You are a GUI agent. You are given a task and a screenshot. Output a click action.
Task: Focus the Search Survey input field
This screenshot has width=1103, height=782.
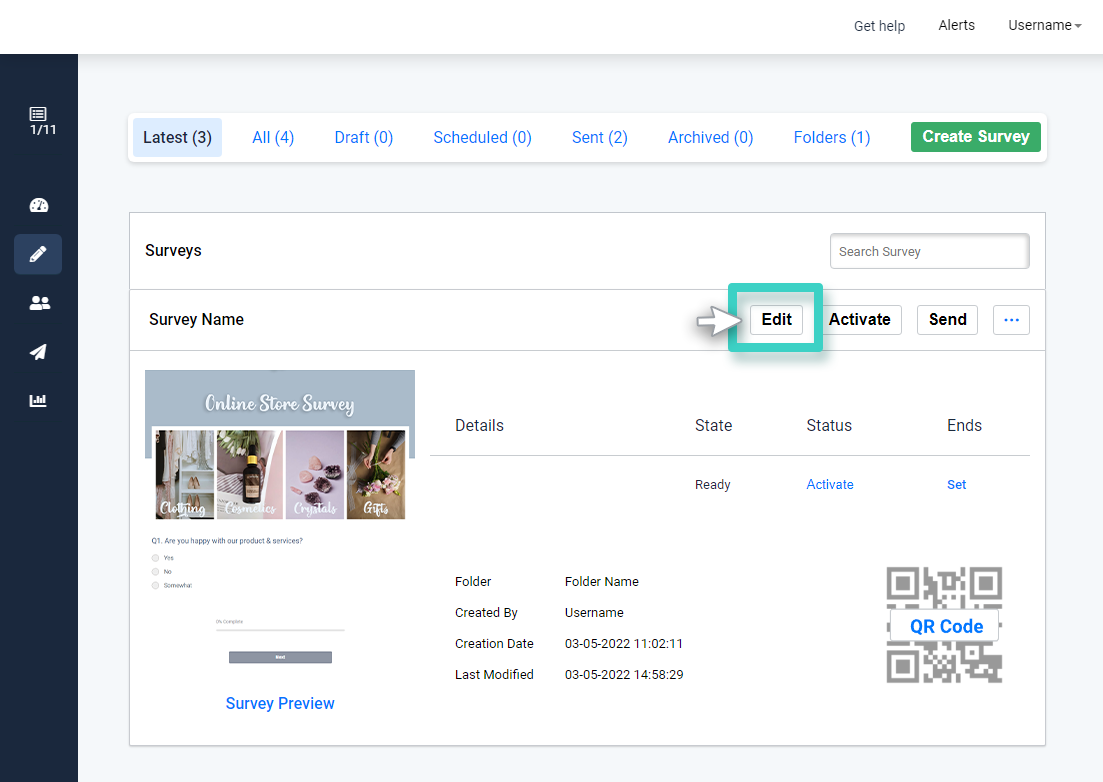pyautogui.click(x=929, y=251)
